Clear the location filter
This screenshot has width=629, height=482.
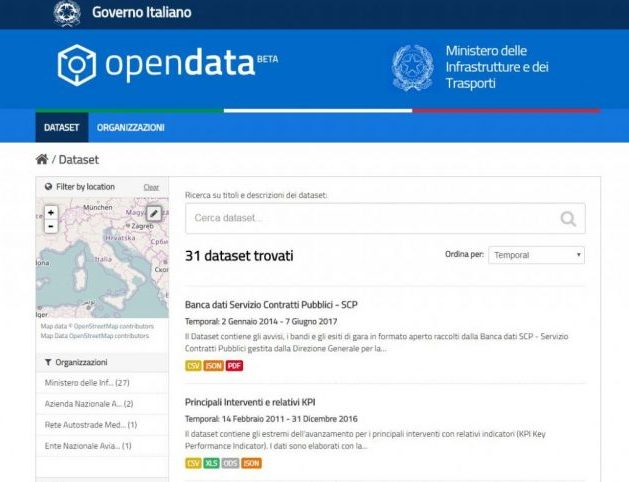[151, 187]
